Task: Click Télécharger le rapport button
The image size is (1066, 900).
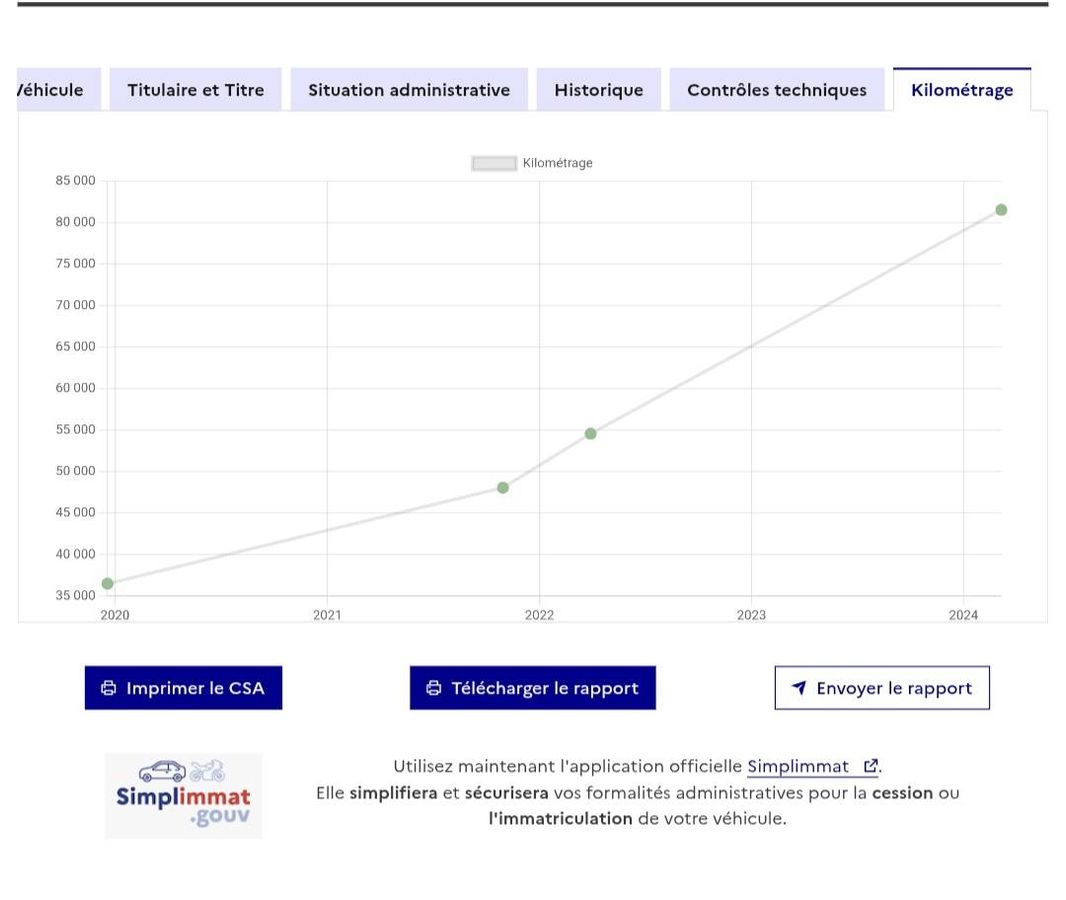Action: click(533, 688)
